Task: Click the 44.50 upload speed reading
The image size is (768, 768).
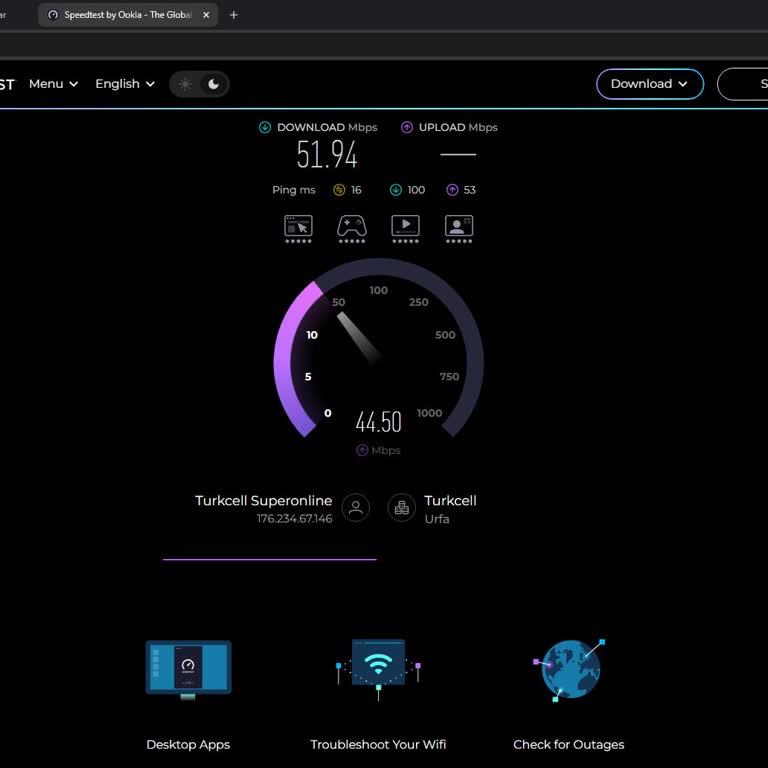Action: click(378, 422)
